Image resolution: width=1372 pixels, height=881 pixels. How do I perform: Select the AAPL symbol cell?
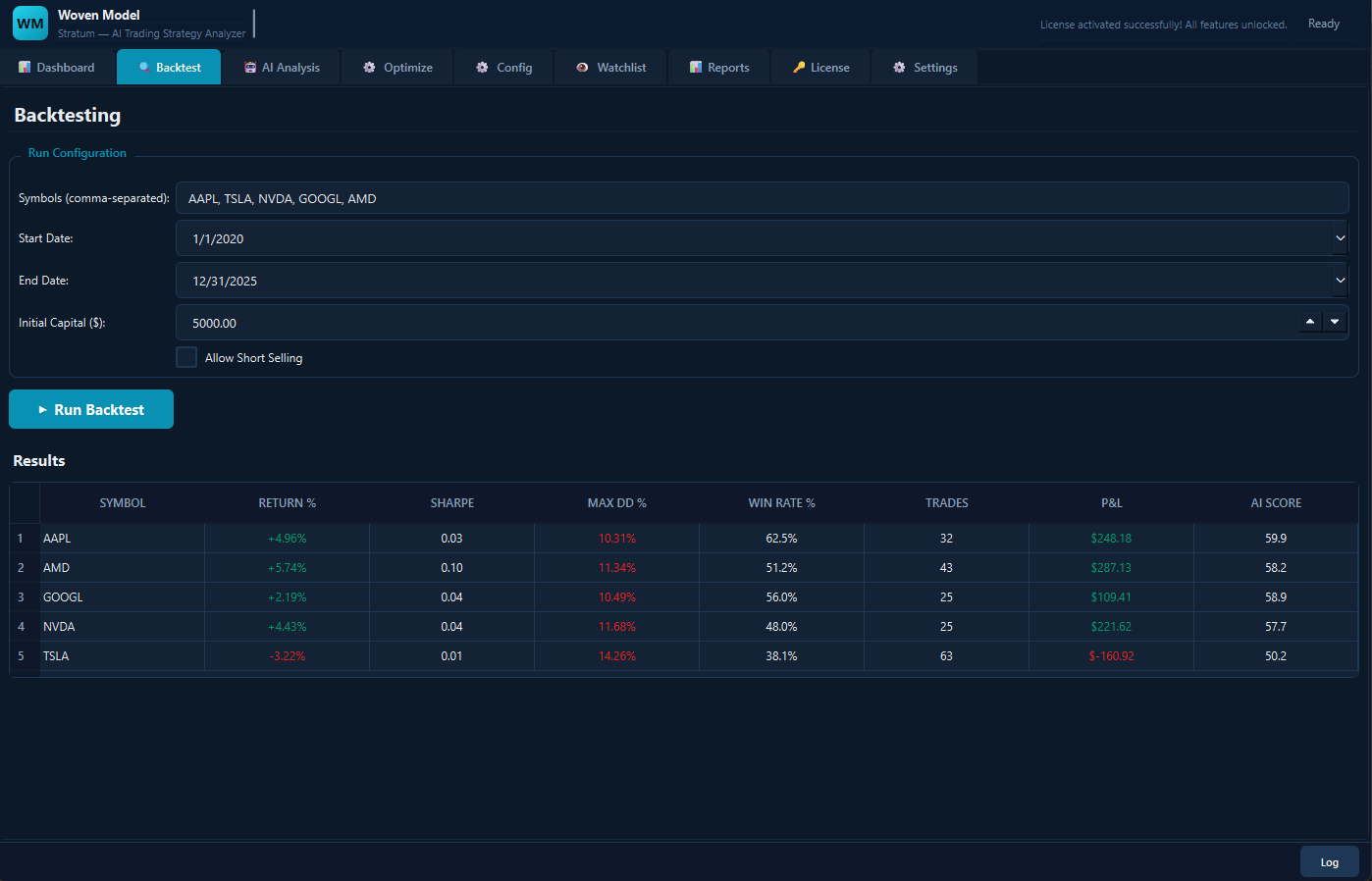(123, 539)
